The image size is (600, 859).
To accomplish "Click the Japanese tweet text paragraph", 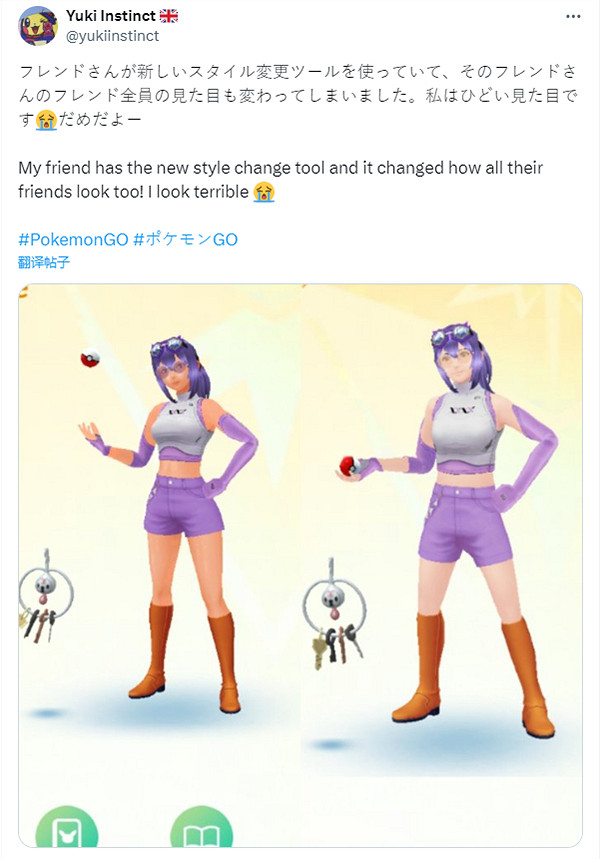I will 299,95.
